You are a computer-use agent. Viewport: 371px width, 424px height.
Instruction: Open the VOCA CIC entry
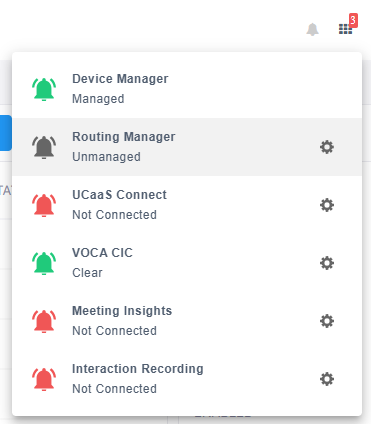(x=187, y=263)
